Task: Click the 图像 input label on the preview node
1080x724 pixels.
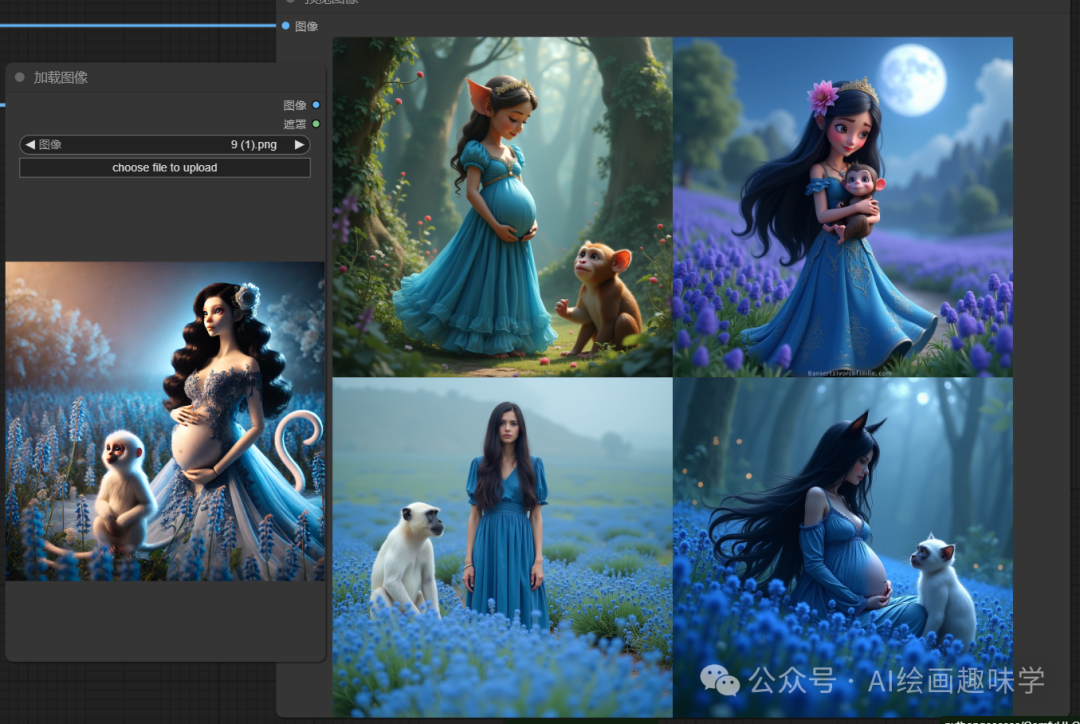Action: (x=307, y=26)
